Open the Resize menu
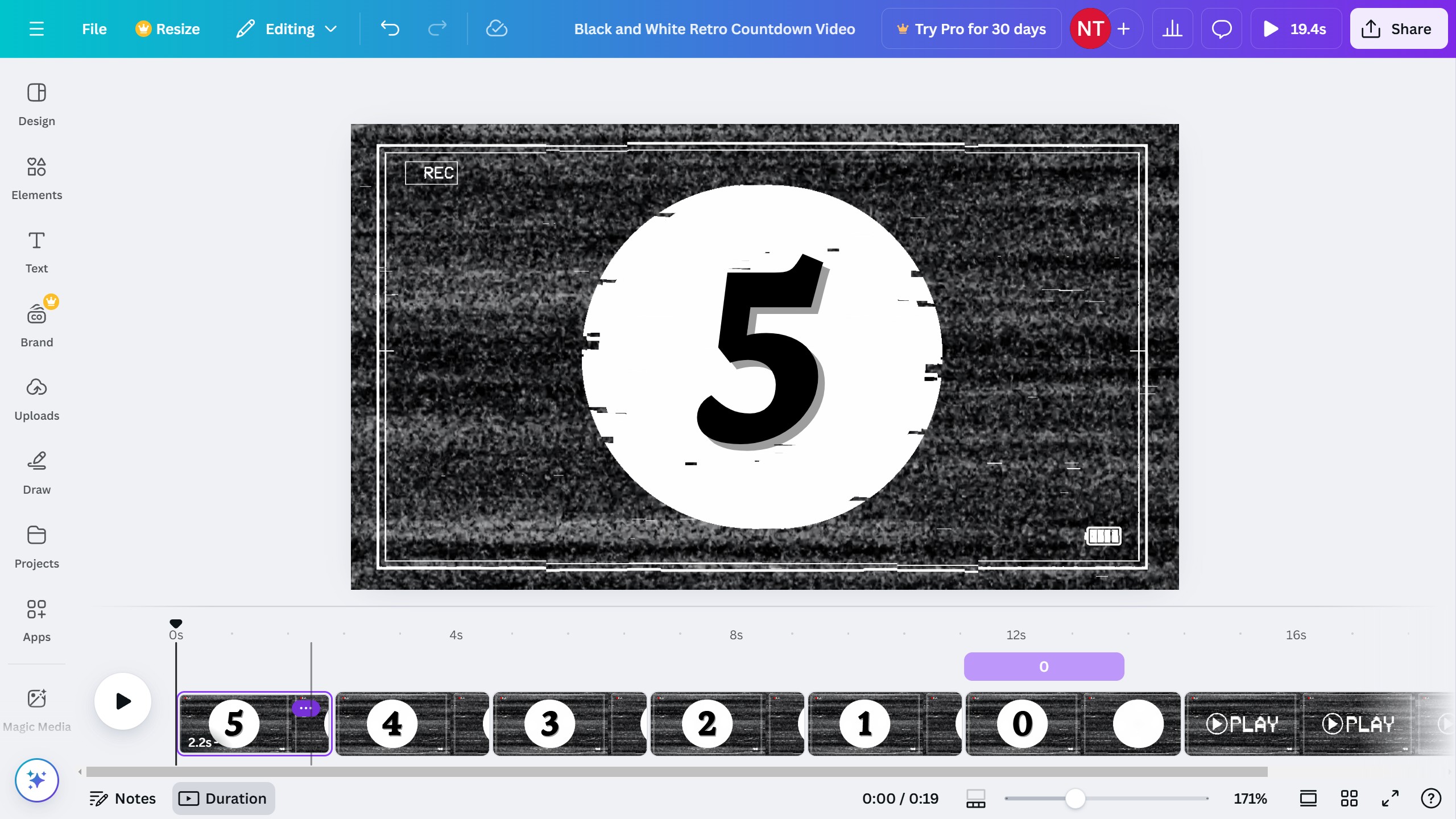1456x819 pixels. point(168,28)
